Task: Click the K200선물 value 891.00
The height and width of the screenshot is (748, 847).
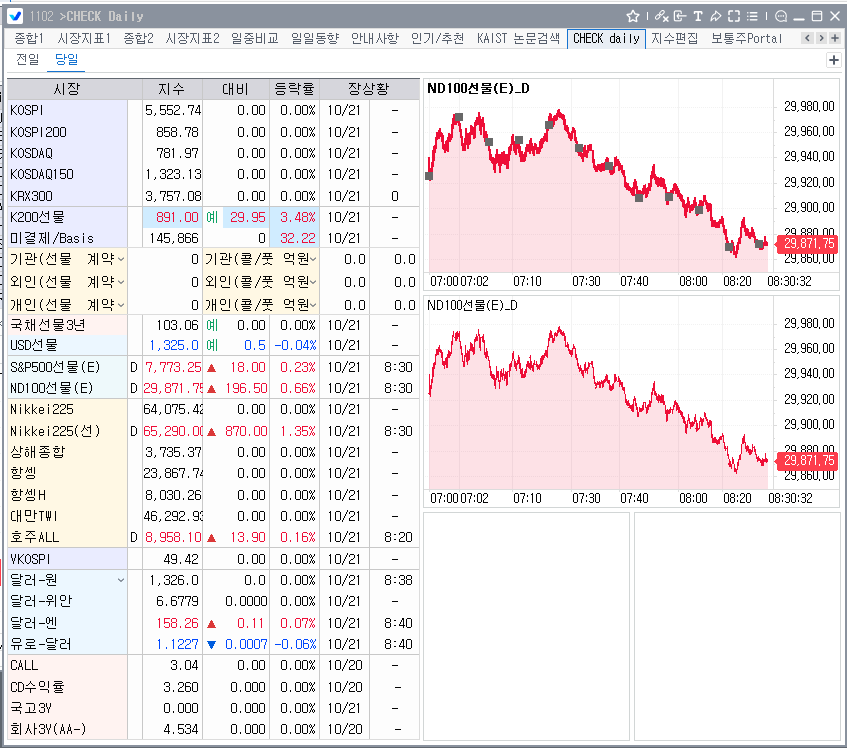Action: point(177,217)
